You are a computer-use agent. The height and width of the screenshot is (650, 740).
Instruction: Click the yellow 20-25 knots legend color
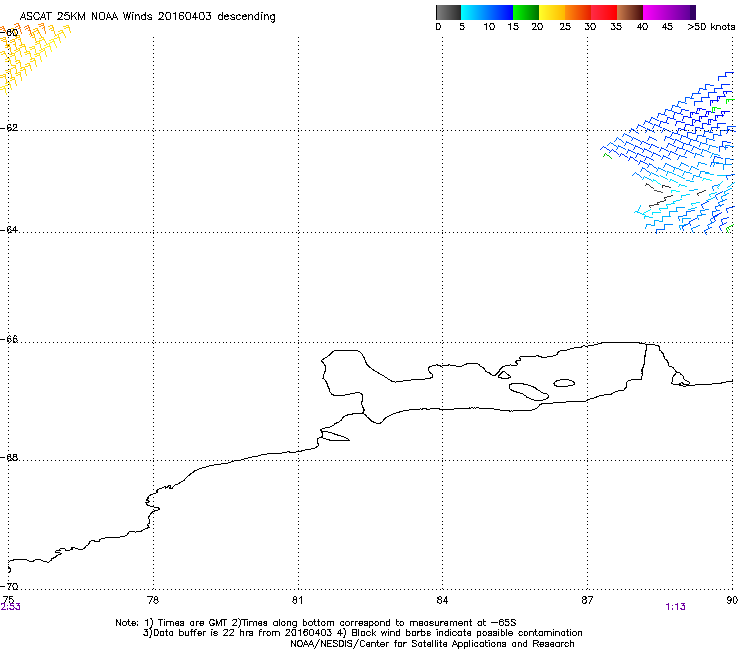[x=552, y=12]
